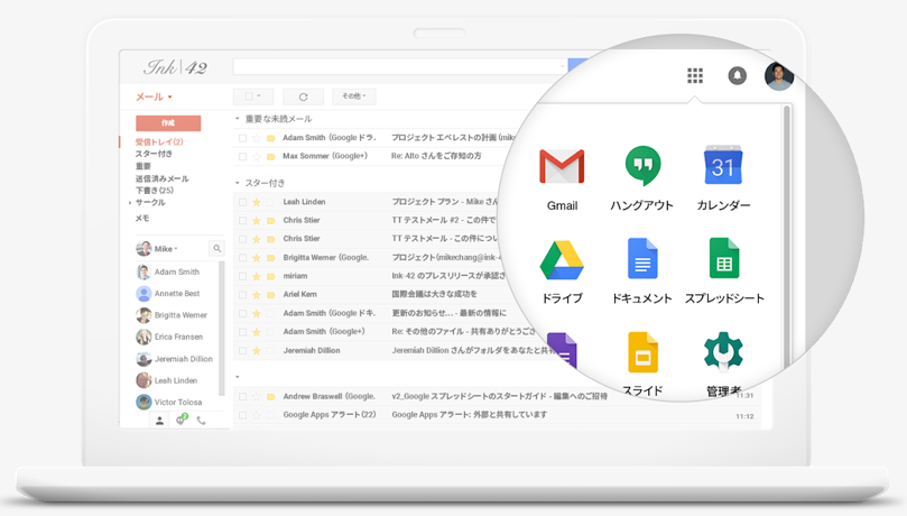907x516 pixels.
Task: Expand the サークル label
Action: [x=130, y=202]
